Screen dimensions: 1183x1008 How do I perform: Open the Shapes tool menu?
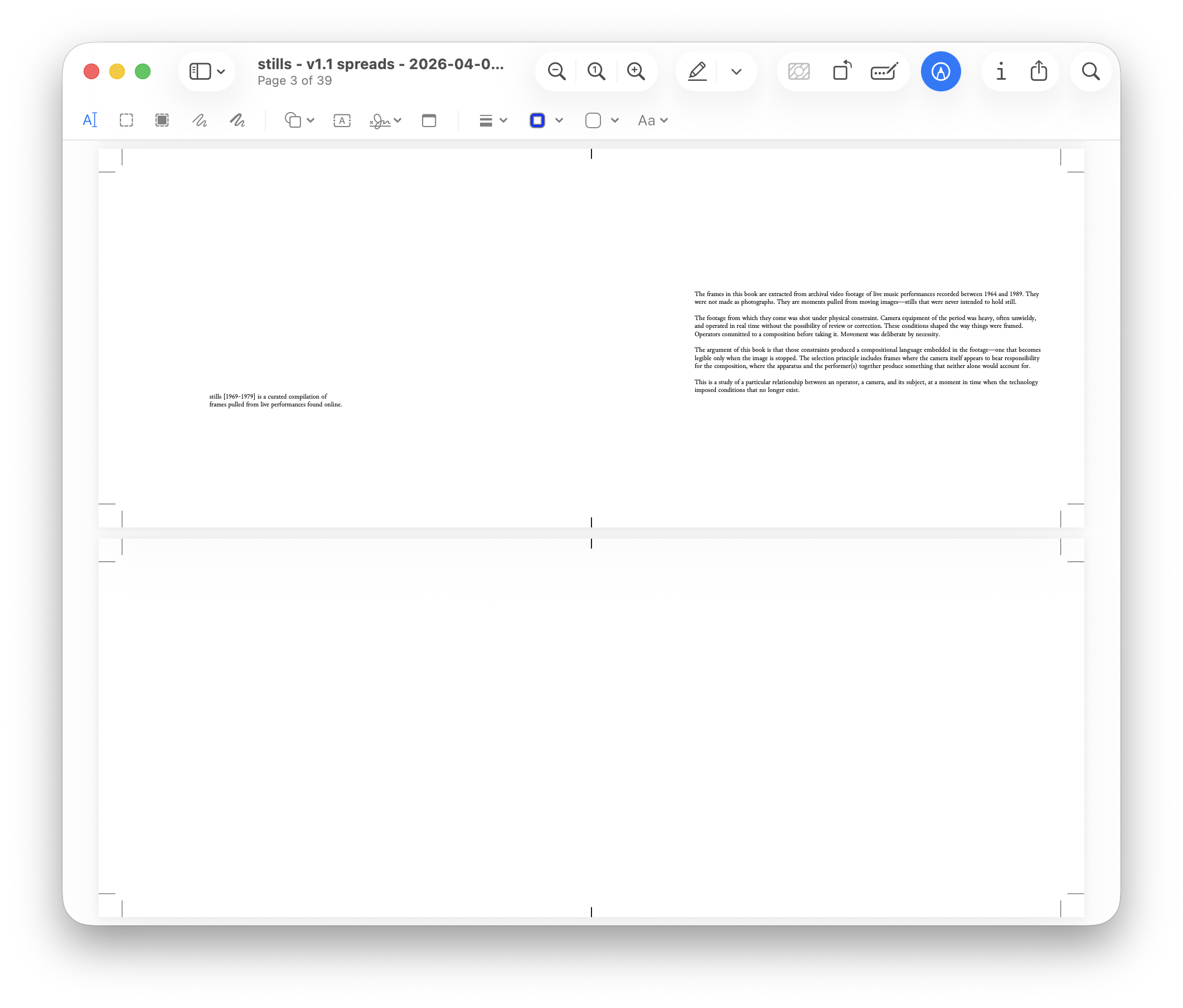(299, 120)
